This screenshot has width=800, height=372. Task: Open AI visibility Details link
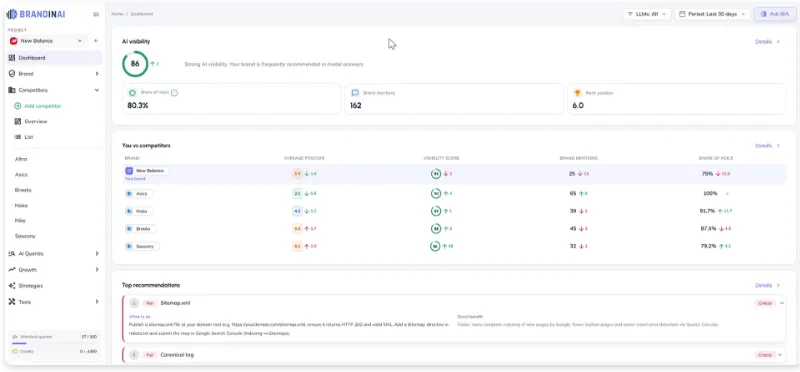767,42
